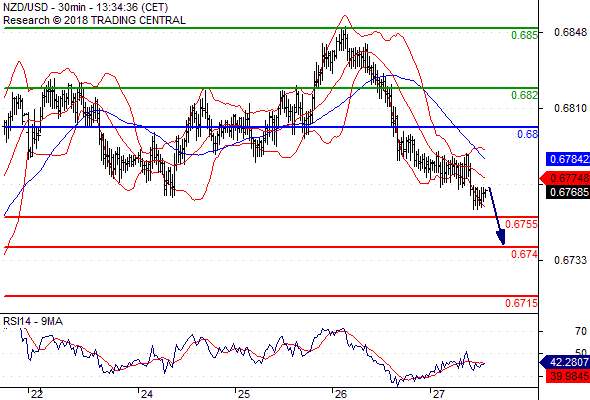This screenshot has width=590, height=400.
Task: Click the blue 0.67842 price tag
Action: (x=568, y=159)
